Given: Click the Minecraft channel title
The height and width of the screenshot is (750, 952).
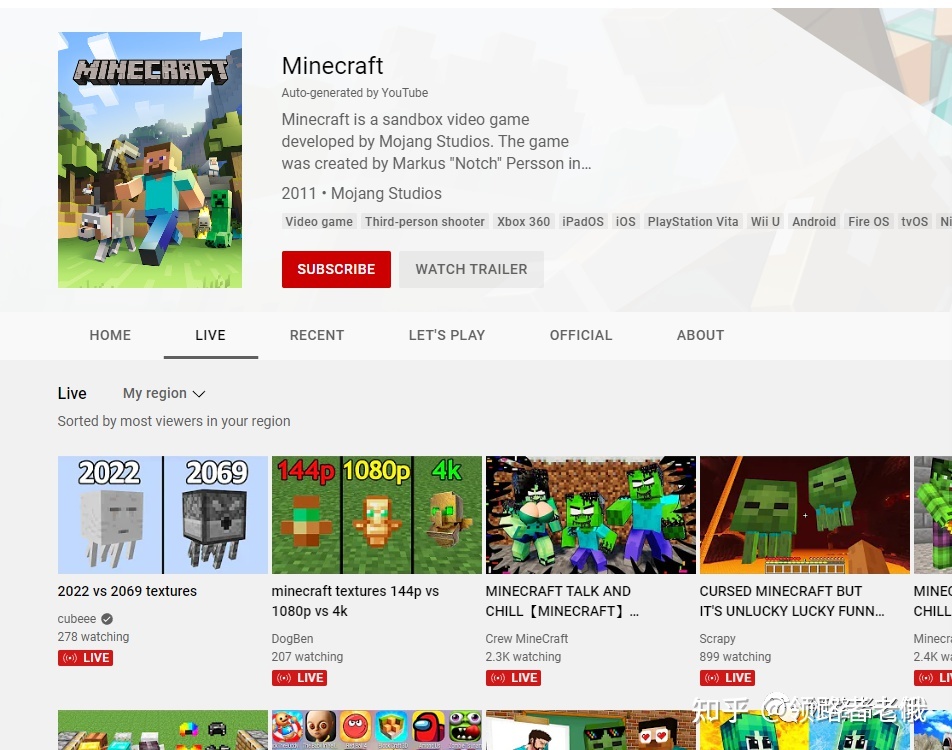Looking at the screenshot, I should coord(333,66).
